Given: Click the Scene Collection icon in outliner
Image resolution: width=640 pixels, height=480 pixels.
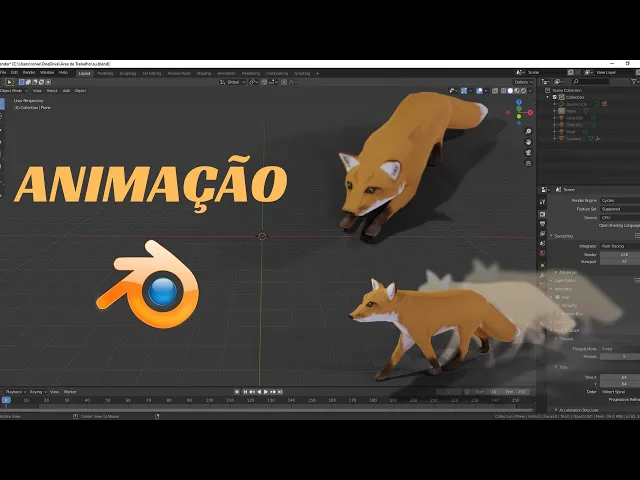Looking at the screenshot, I should point(548,90).
